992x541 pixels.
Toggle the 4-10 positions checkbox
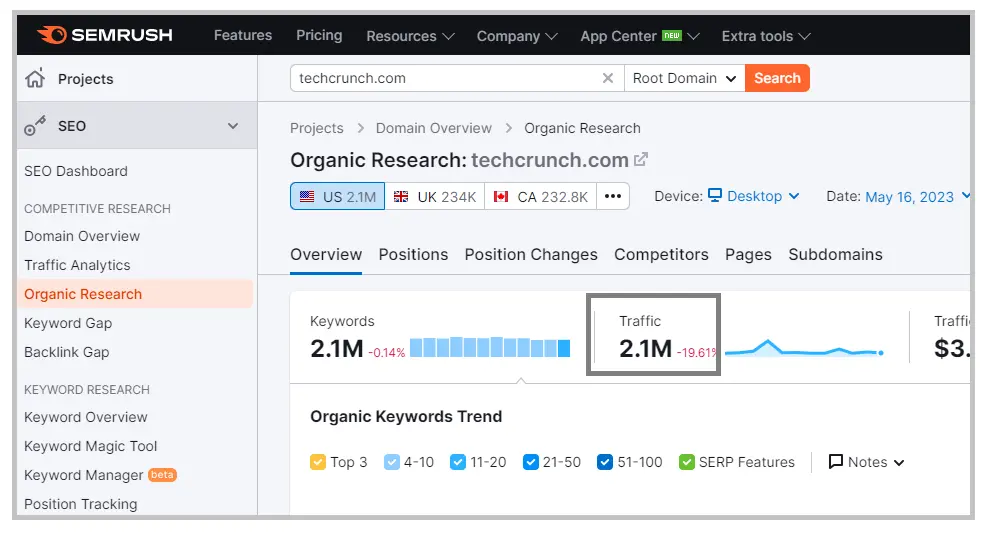(392, 462)
